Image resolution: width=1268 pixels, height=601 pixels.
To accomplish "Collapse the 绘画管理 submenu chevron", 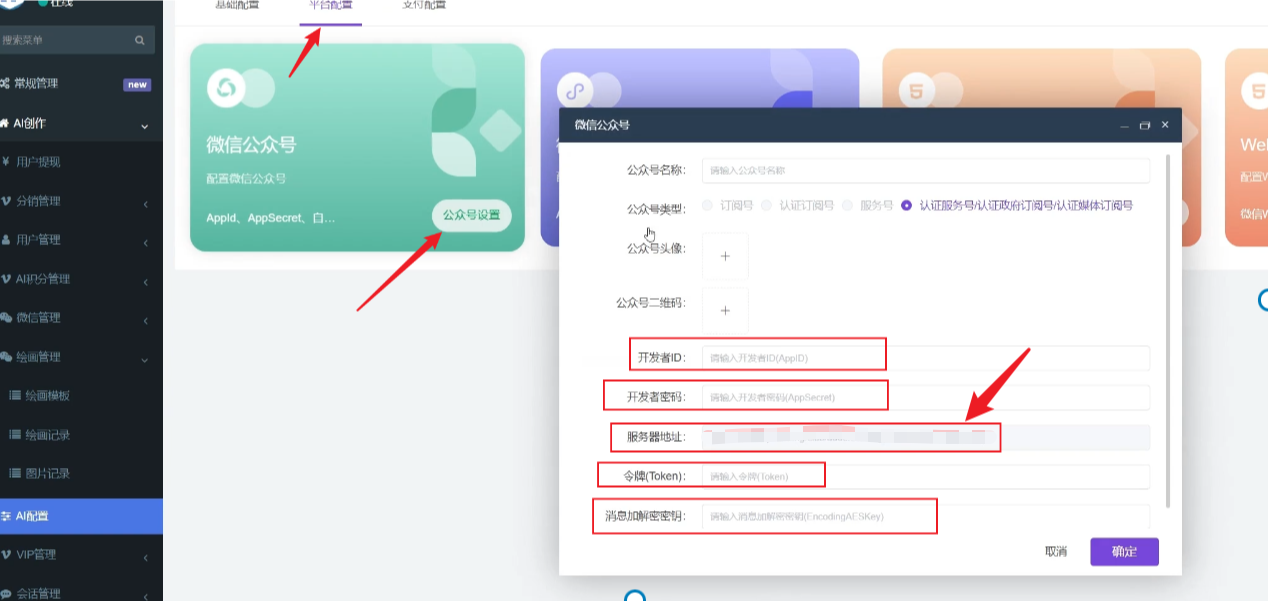I will click(x=145, y=360).
